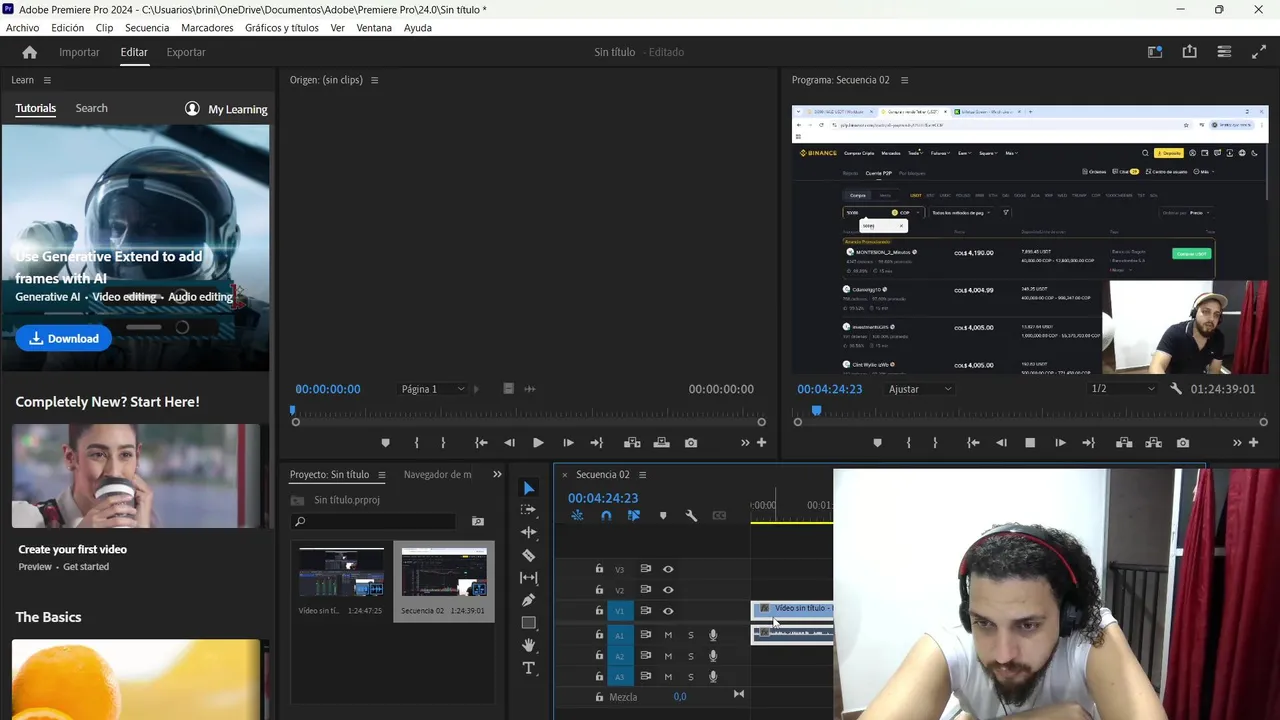Open the button editor plus in Program monitor

click(1253, 443)
